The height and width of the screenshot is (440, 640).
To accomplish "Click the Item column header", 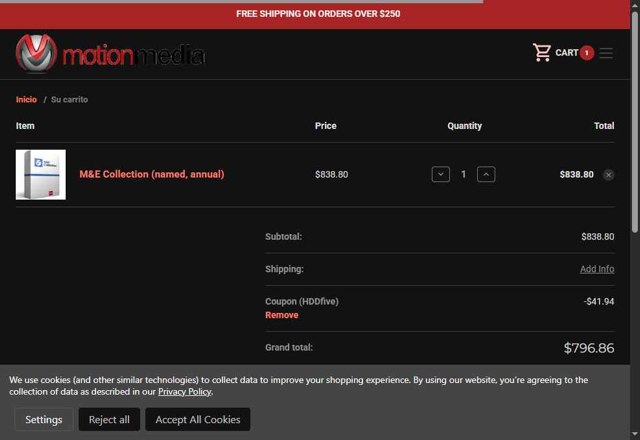I will pyautogui.click(x=25, y=126).
